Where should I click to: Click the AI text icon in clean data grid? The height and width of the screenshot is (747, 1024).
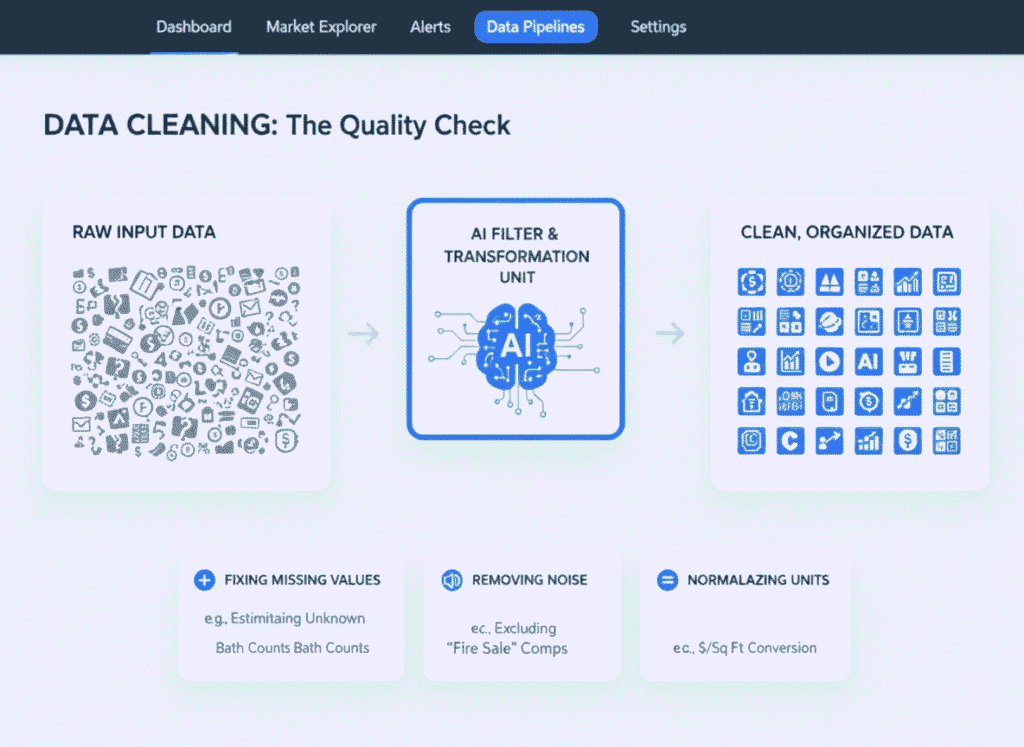pyautogui.click(x=868, y=361)
